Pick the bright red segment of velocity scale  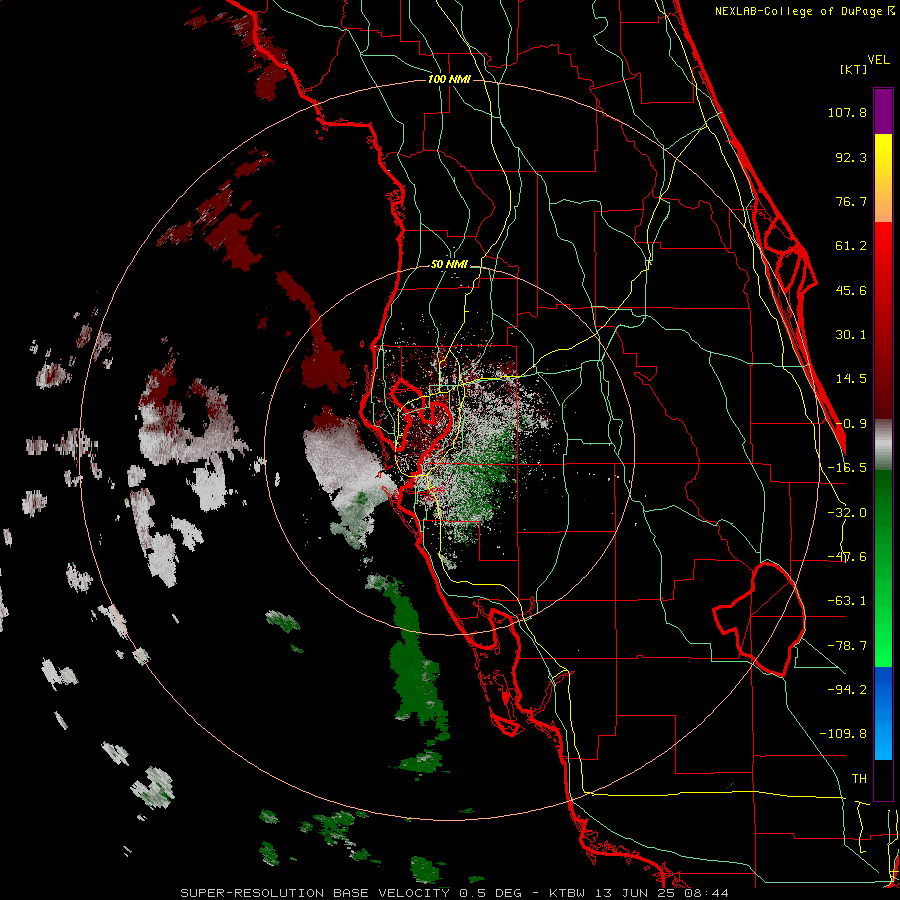pyautogui.click(x=883, y=320)
